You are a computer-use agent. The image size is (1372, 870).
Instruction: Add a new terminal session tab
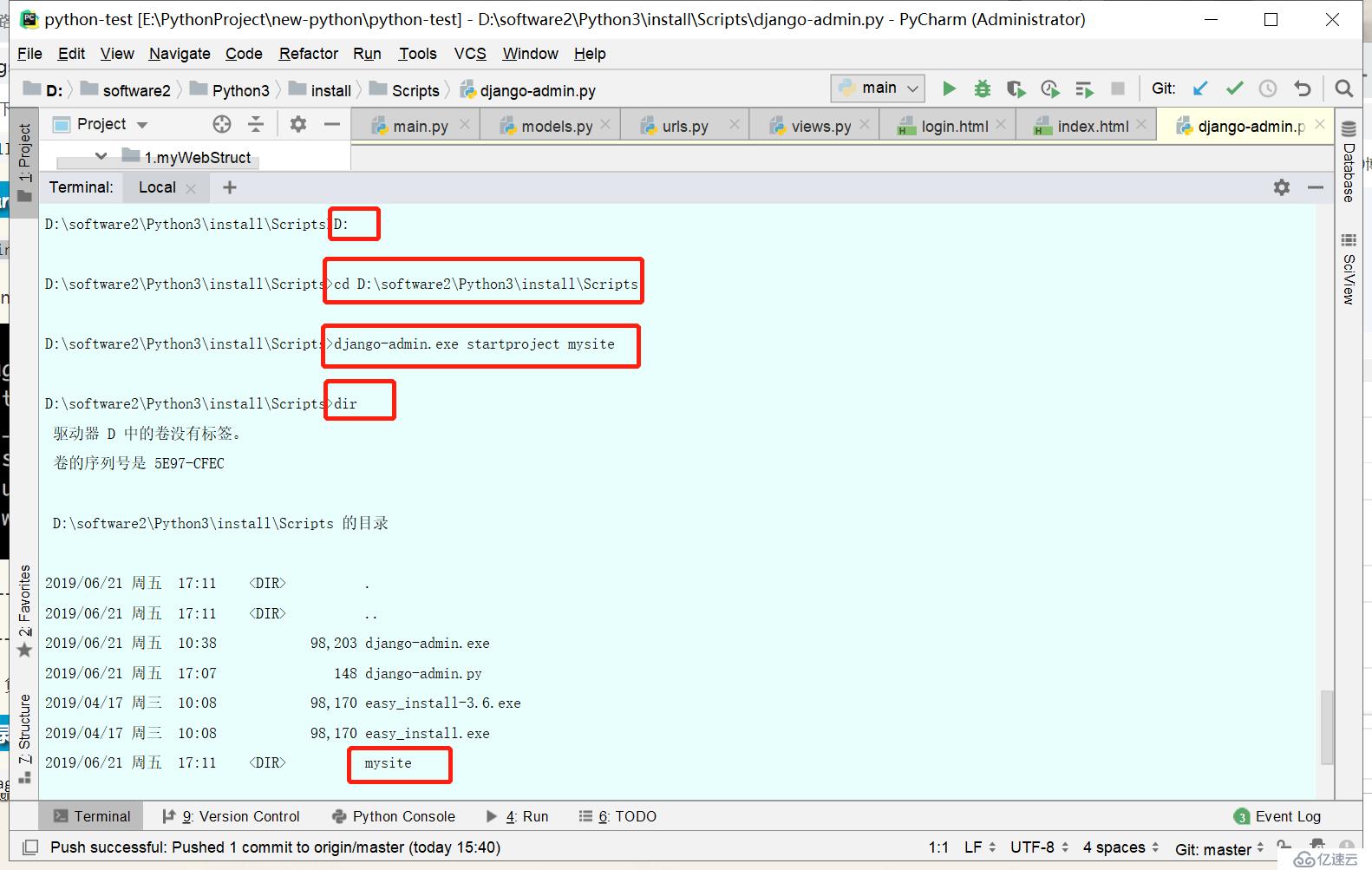click(x=230, y=187)
